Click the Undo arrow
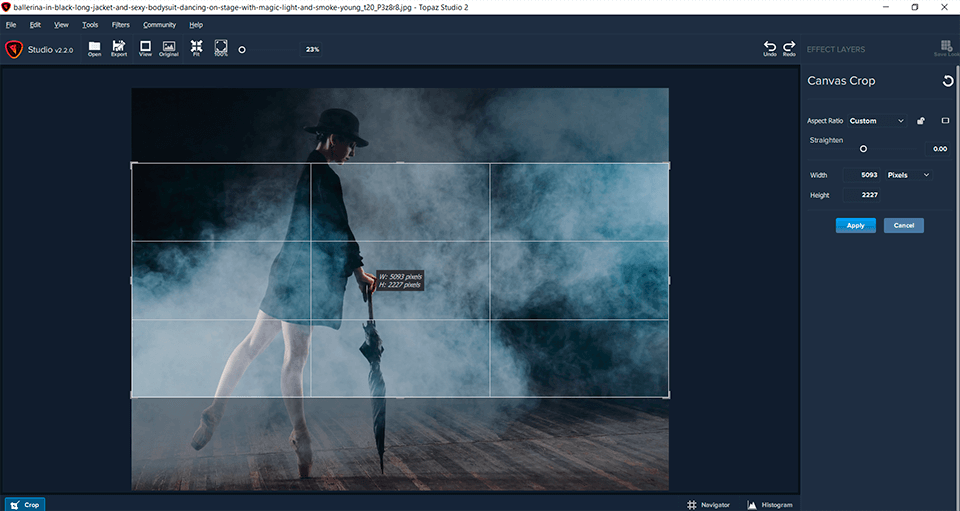The width and height of the screenshot is (960, 511). (x=769, y=47)
